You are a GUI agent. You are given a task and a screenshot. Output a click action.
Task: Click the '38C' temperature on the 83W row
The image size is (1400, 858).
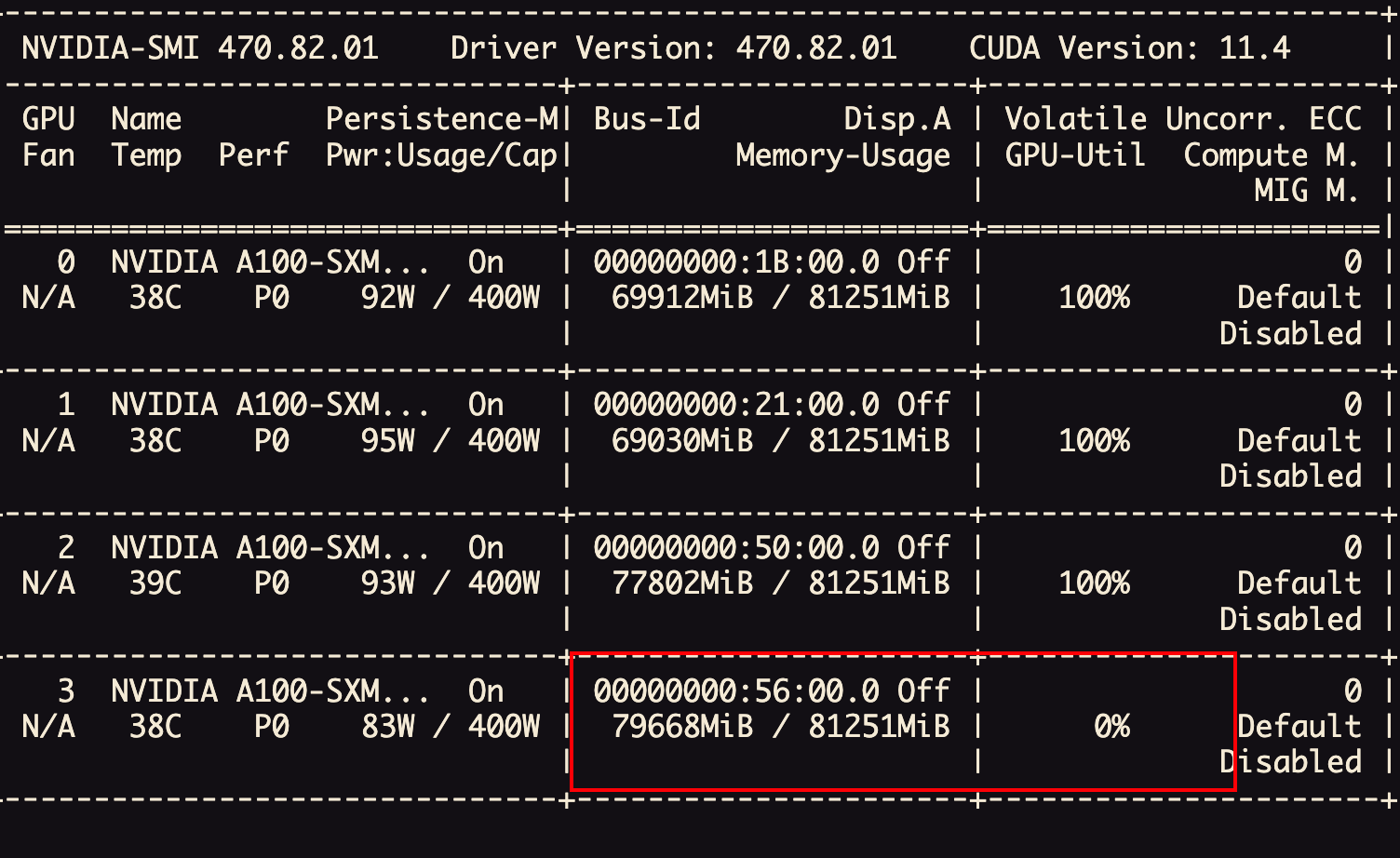click(155, 726)
